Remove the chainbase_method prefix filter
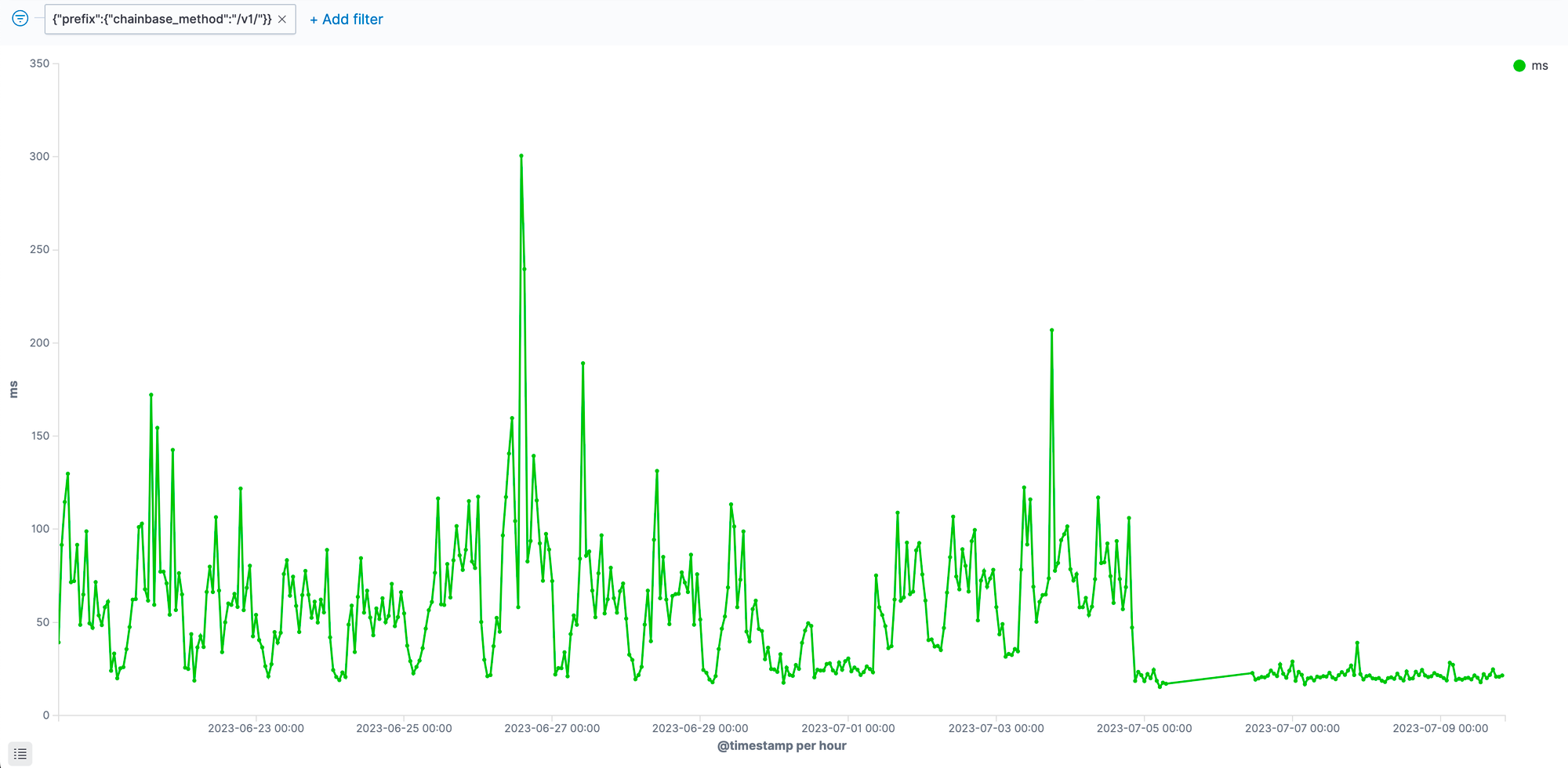1568x768 pixels. click(x=282, y=20)
